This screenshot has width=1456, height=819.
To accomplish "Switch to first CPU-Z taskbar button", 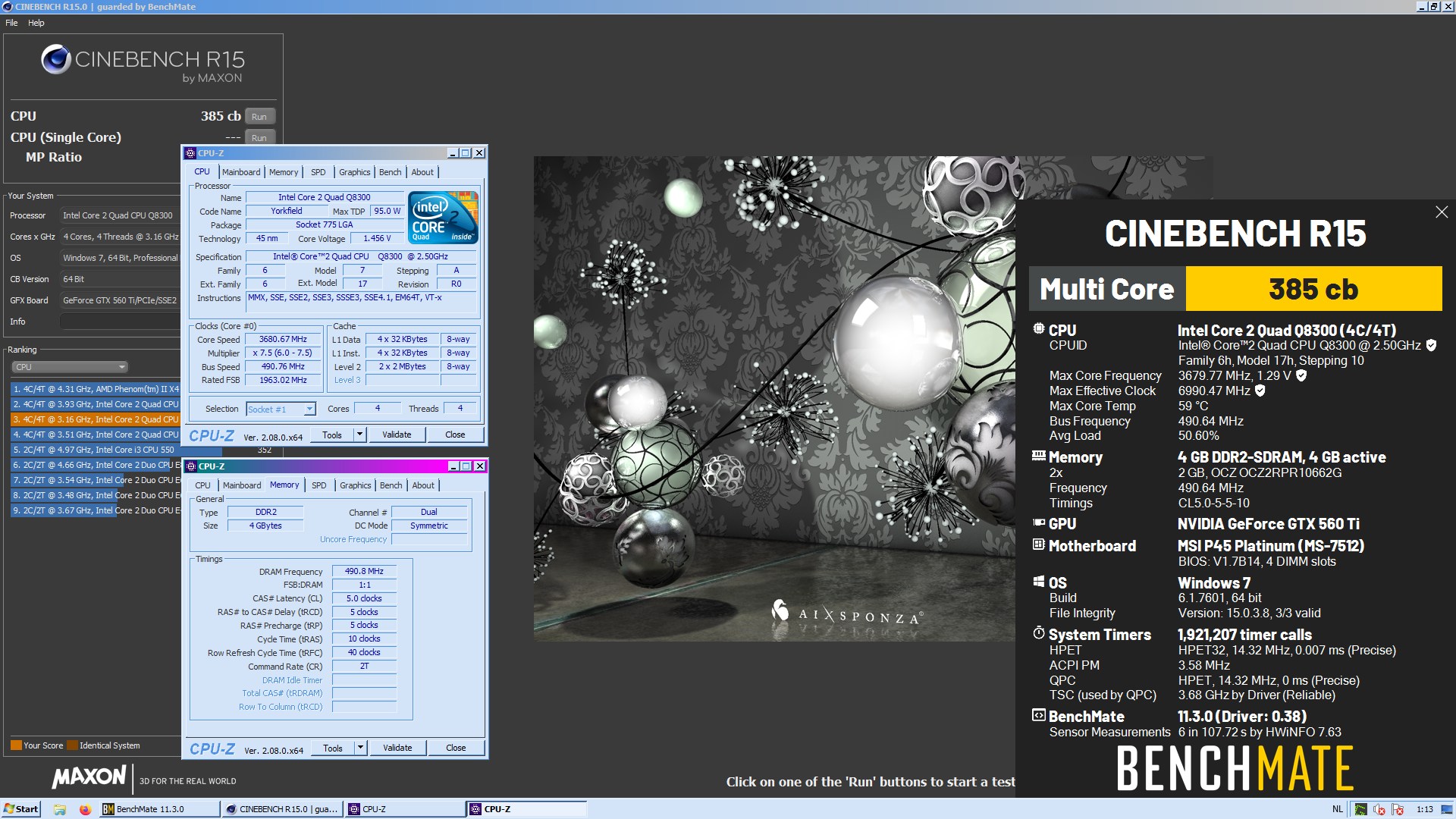I will click(405, 809).
